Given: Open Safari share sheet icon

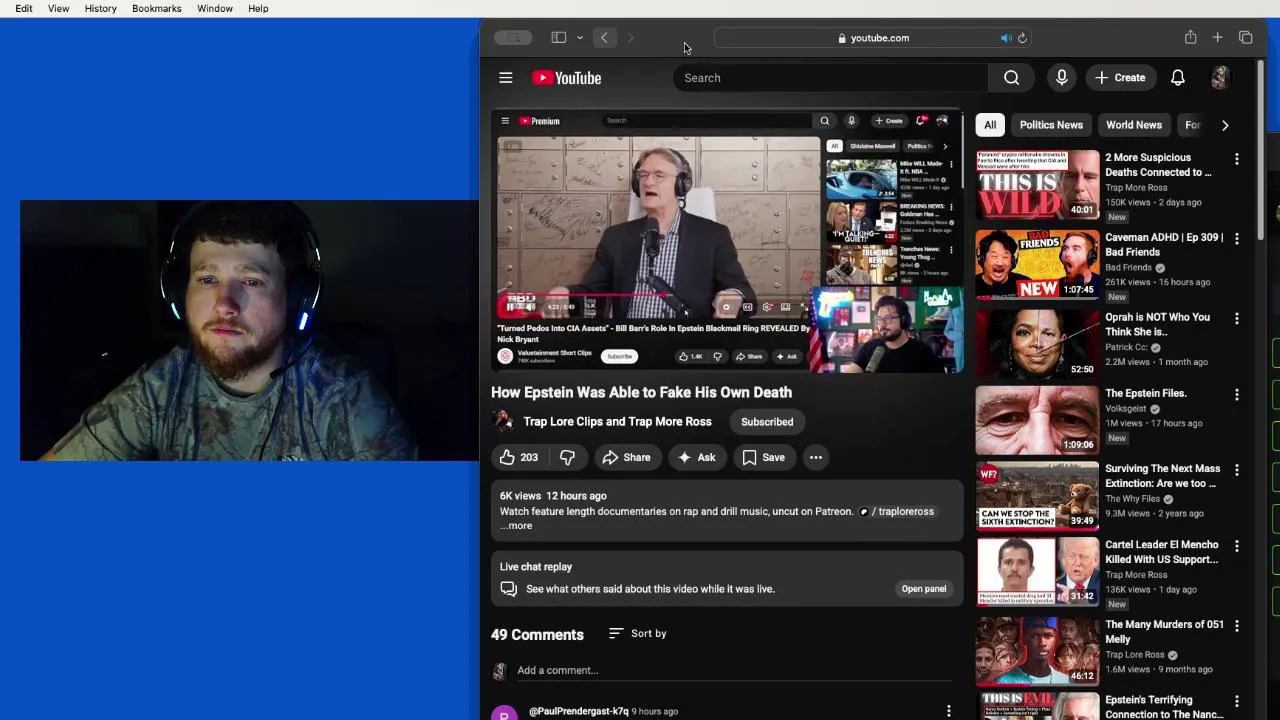Looking at the screenshot, I should point(1190,38).
